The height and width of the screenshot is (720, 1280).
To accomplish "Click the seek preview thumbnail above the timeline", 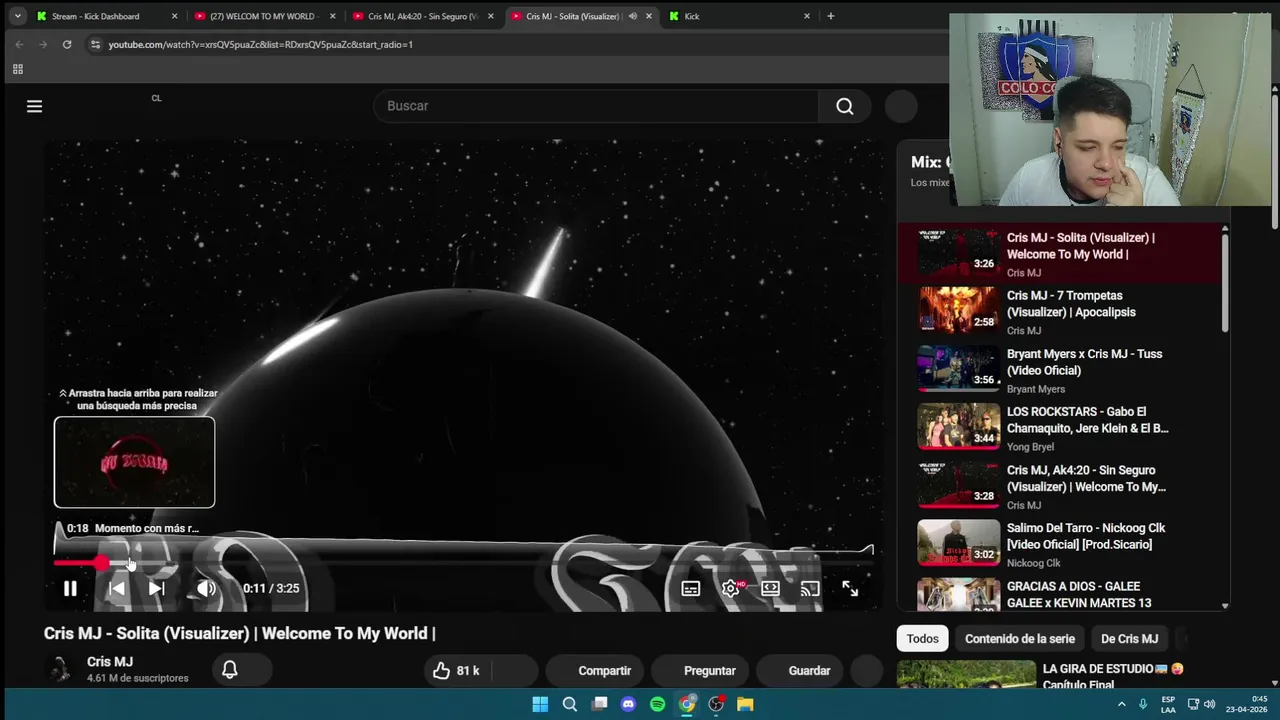I will coord(134,462).
